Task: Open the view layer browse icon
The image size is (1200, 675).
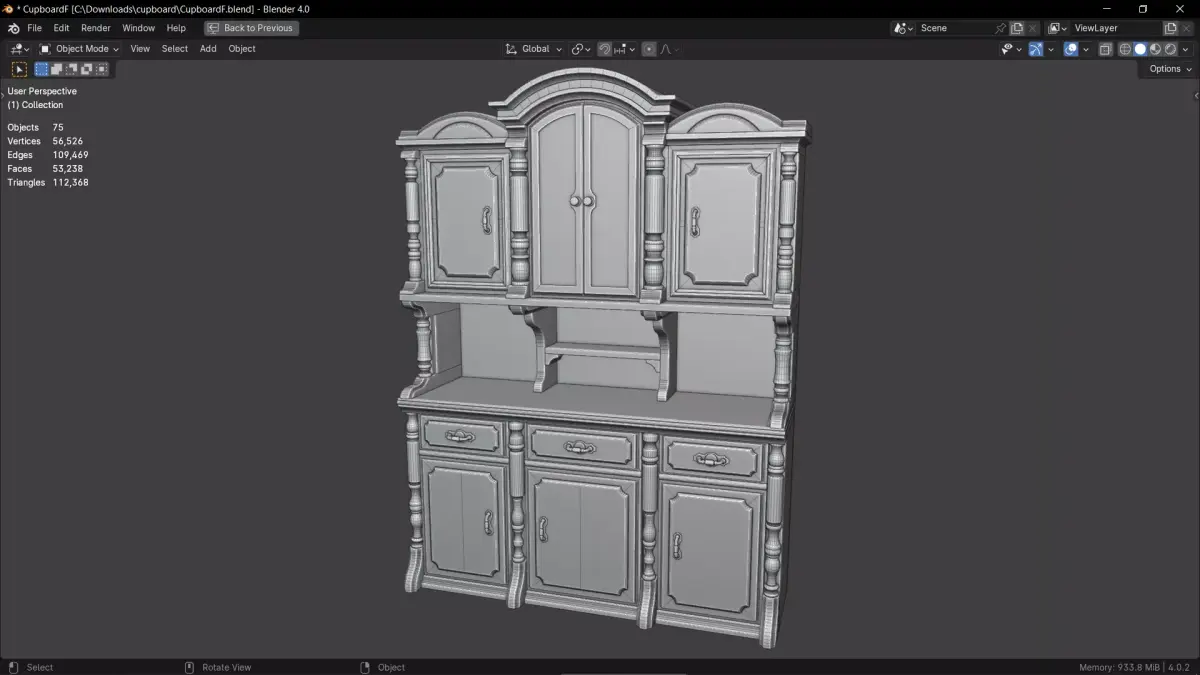Action: [x=1058, y=28]
